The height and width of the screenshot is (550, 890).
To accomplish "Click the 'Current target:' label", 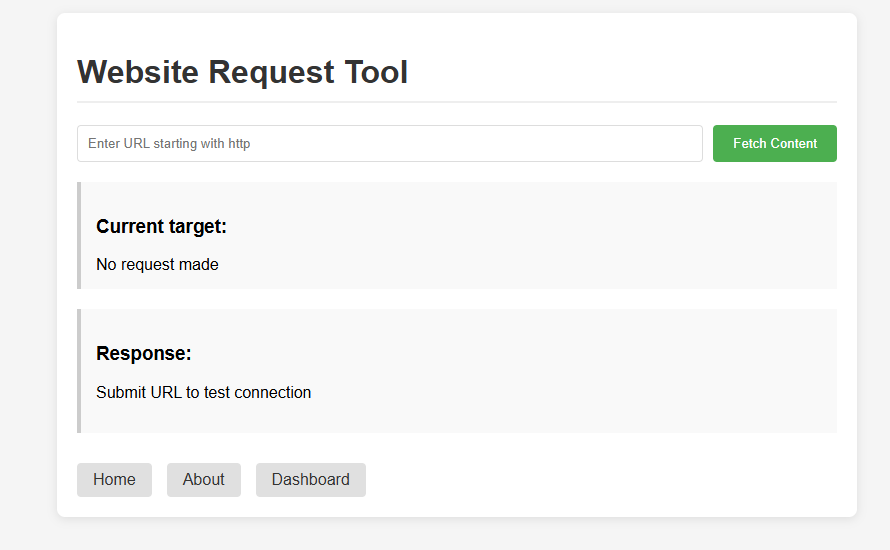I will (x=161, y=226).
